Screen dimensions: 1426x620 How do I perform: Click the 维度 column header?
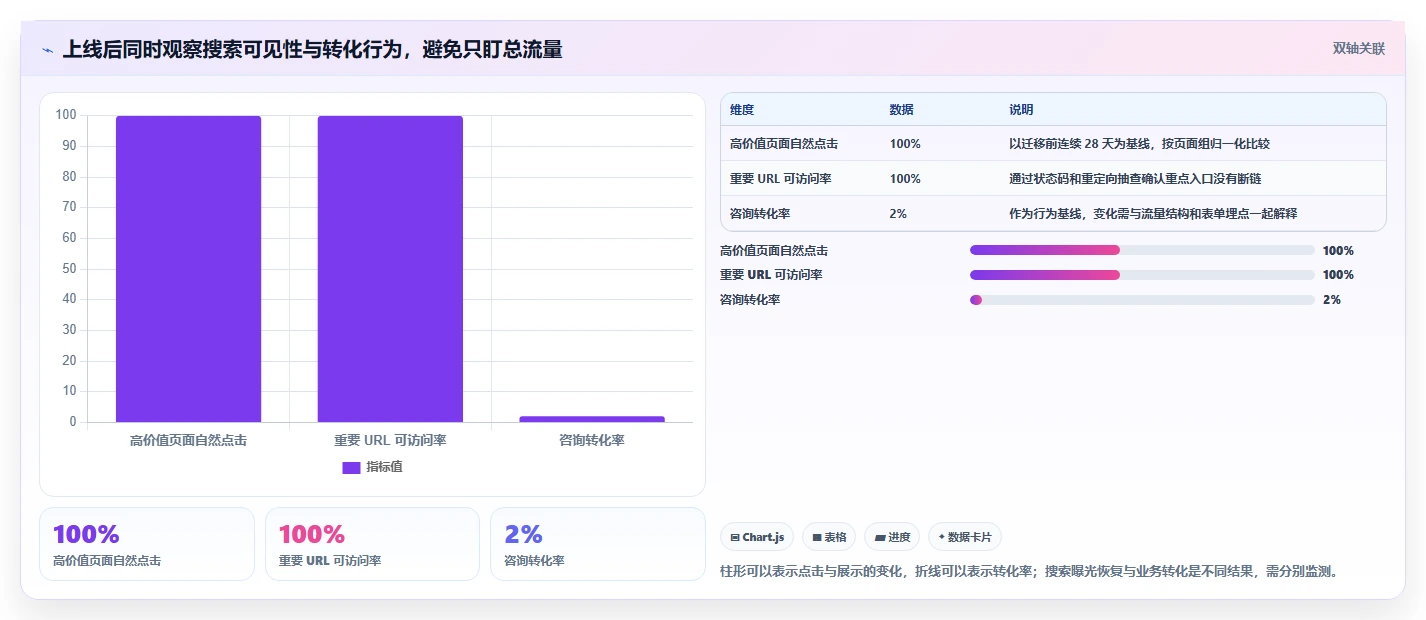point(742,110)
